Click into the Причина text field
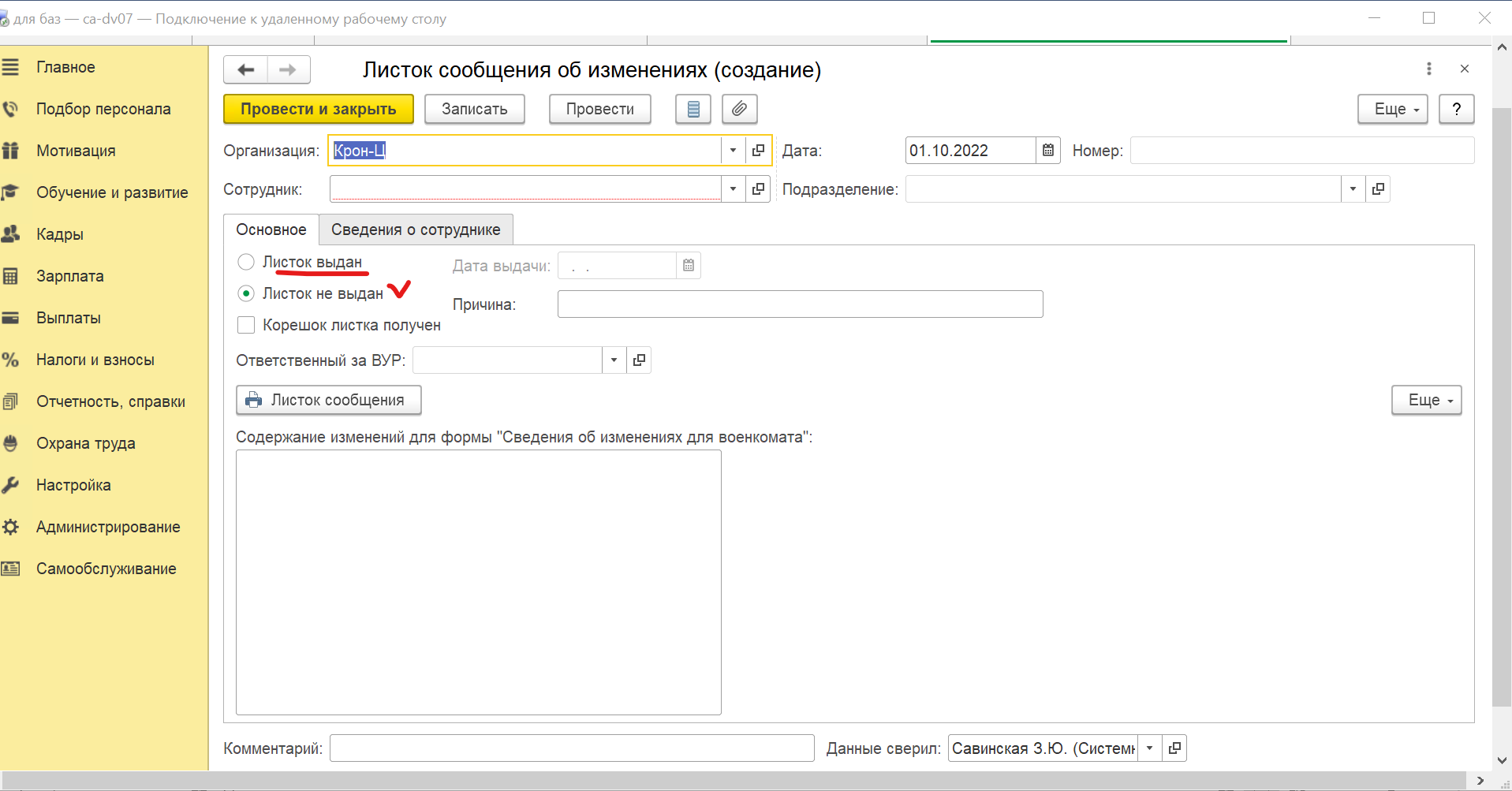The image size is (1512, 791). pos(800,304)
